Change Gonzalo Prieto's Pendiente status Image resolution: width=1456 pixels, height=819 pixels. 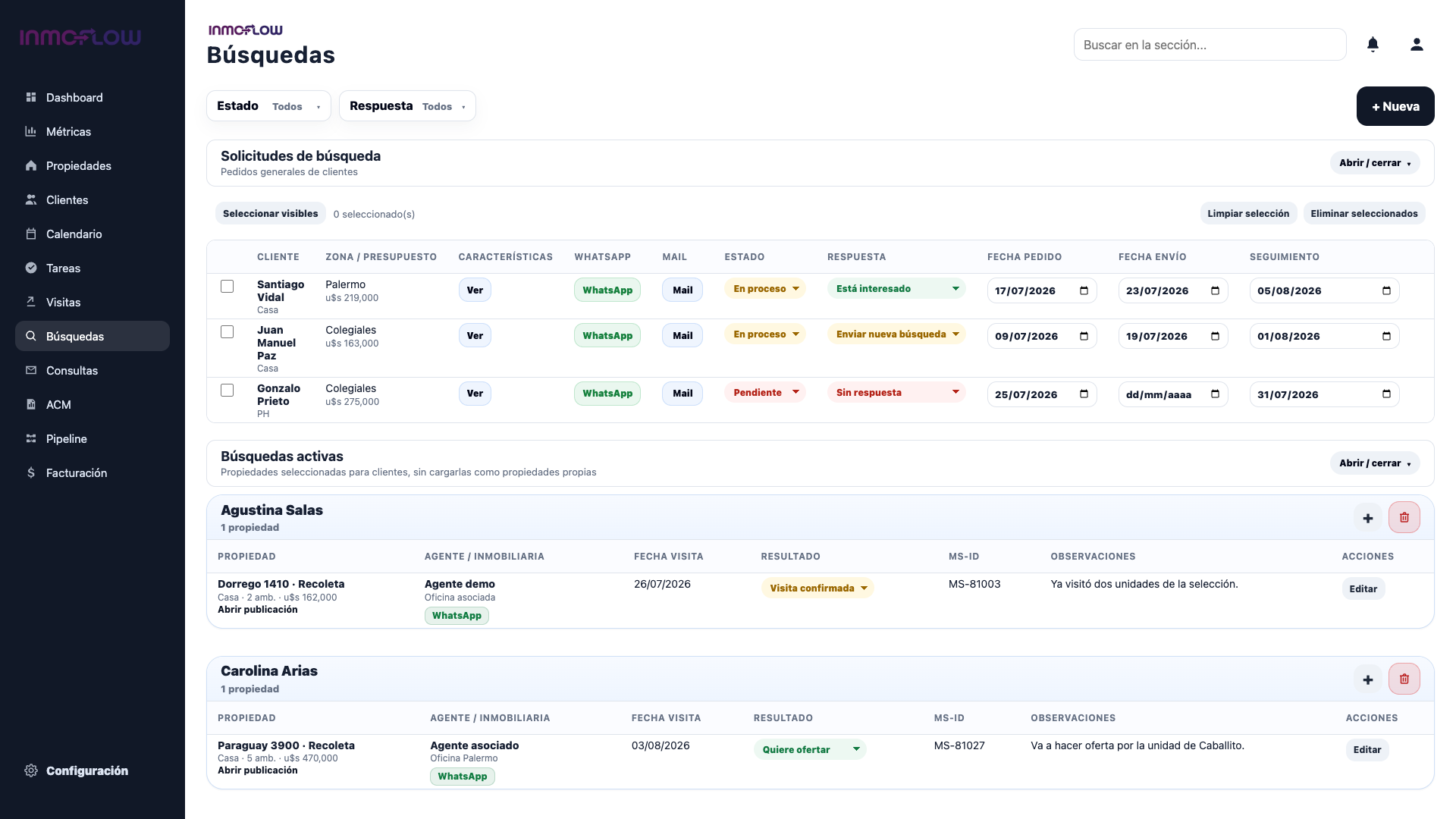click(x=765, y=393)
